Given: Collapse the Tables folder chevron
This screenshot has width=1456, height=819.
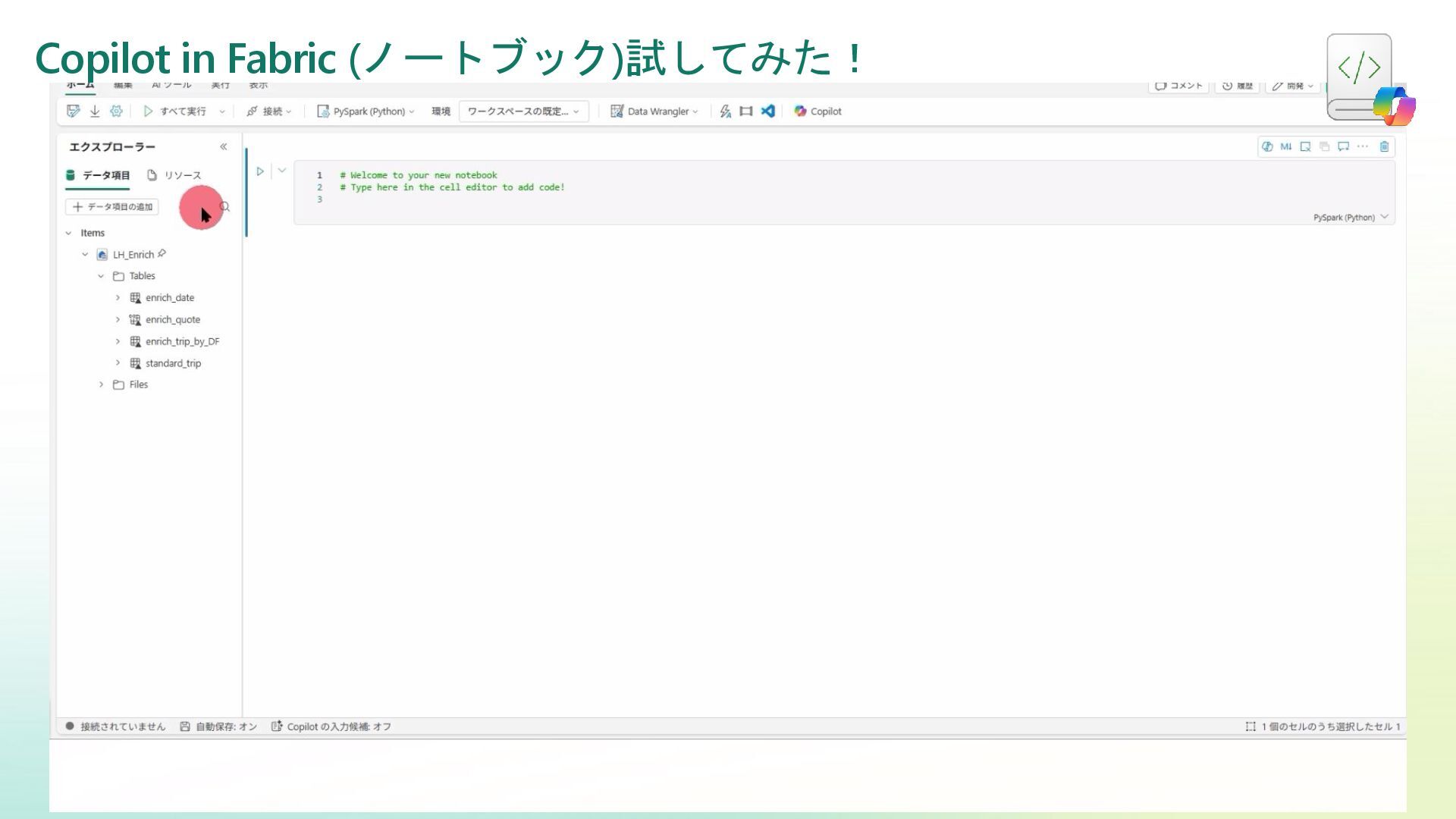Looking at the screenshot, I should [x=101, y=276].
